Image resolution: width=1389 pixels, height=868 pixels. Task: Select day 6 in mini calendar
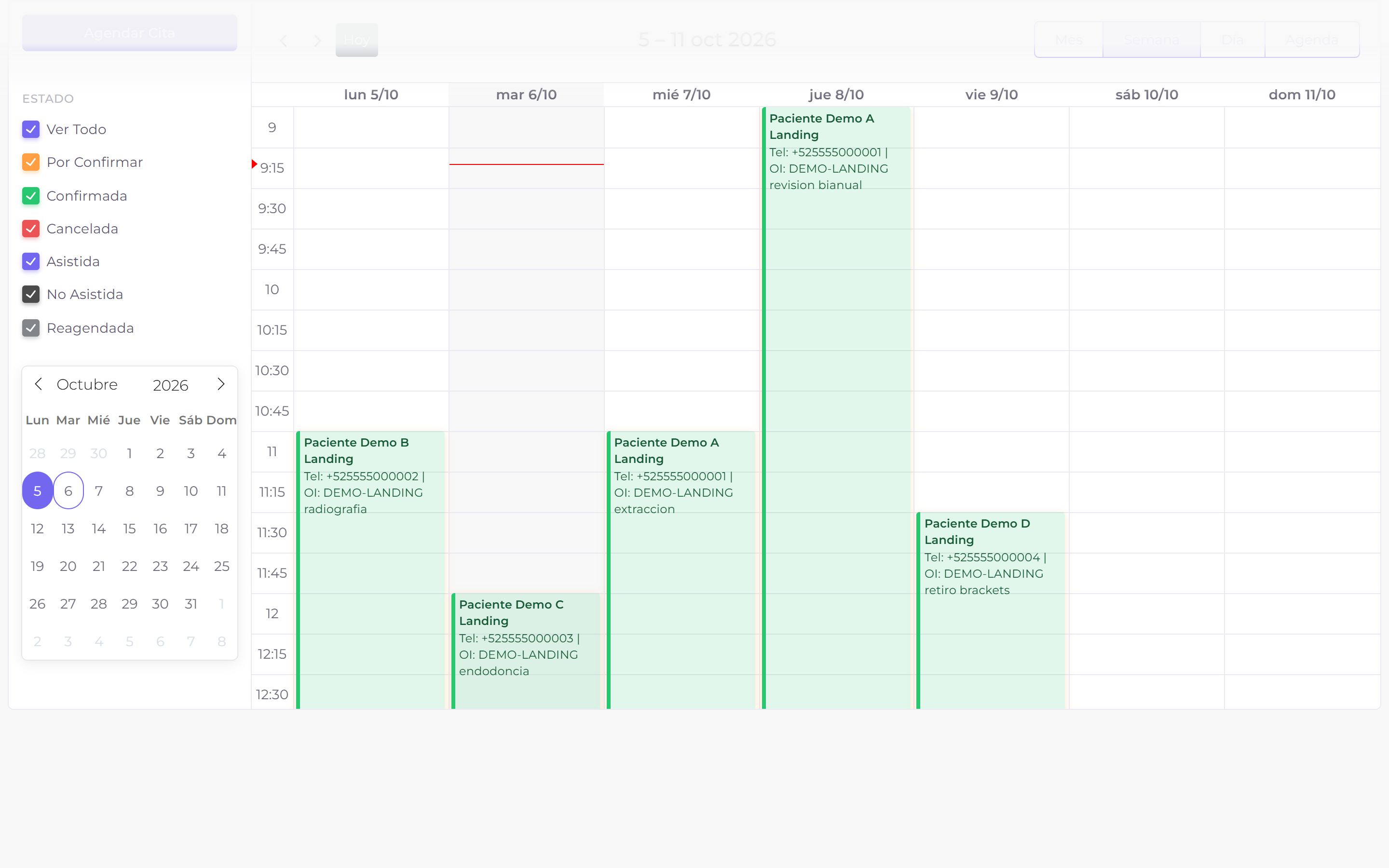tap(68, 491)
